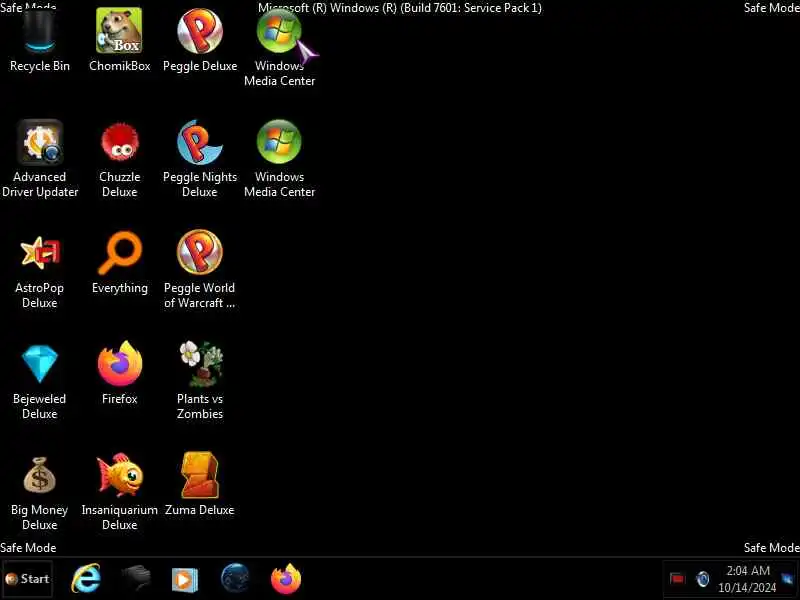Open Windows Media Player from taskbar

pyautogui.click(x=184, y=580)
